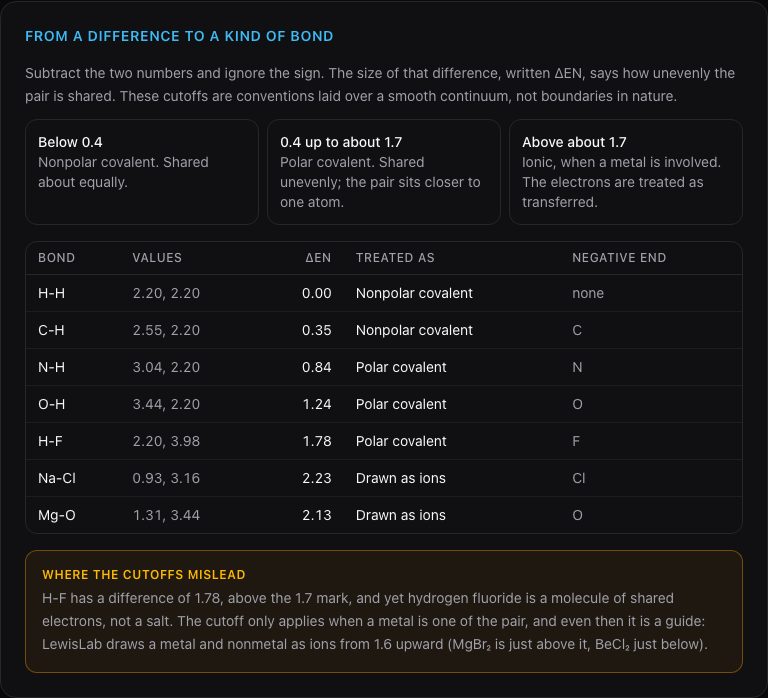Click the negative end "none" for H-H
The width and height of the screenshot is (768, 698).
pos(588,293)
